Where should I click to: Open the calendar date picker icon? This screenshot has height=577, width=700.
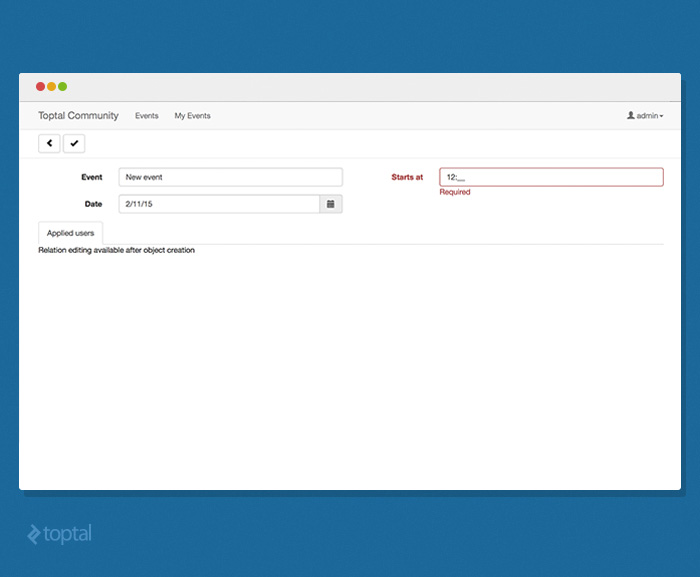(x=331, y=204)
